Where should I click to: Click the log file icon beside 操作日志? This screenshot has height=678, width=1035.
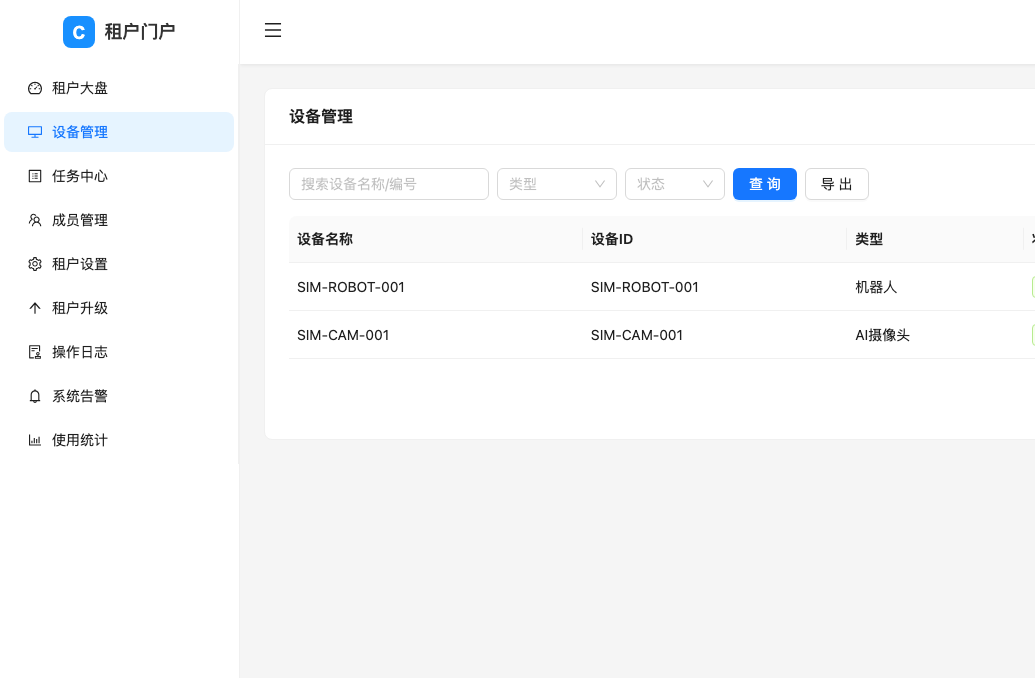(x=35, y=352)
